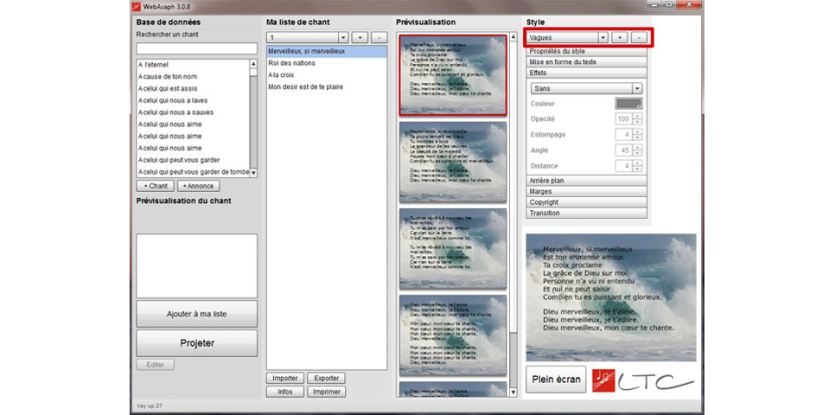Click the Projeter button

(197, 343)
